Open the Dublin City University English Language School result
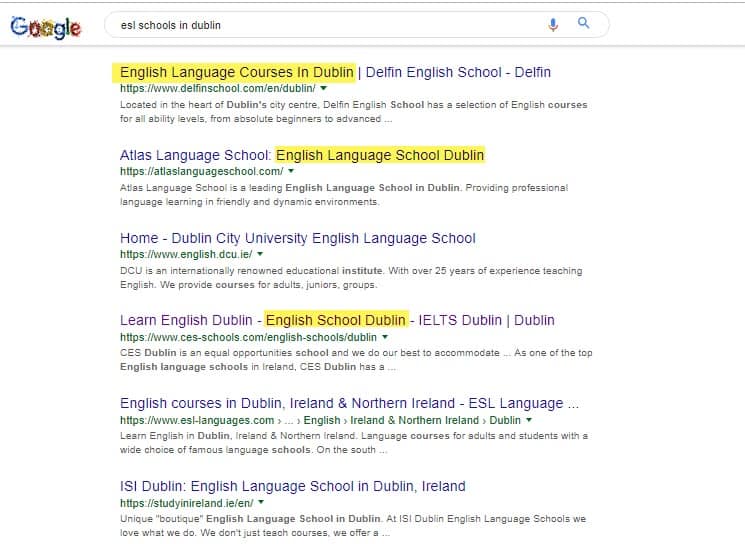Screen dimensions: 745x544 tap(297, 238)
